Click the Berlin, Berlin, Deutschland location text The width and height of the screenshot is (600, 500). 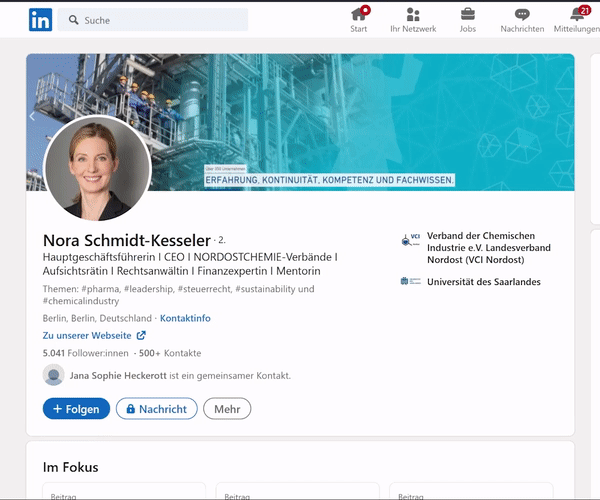97,318
